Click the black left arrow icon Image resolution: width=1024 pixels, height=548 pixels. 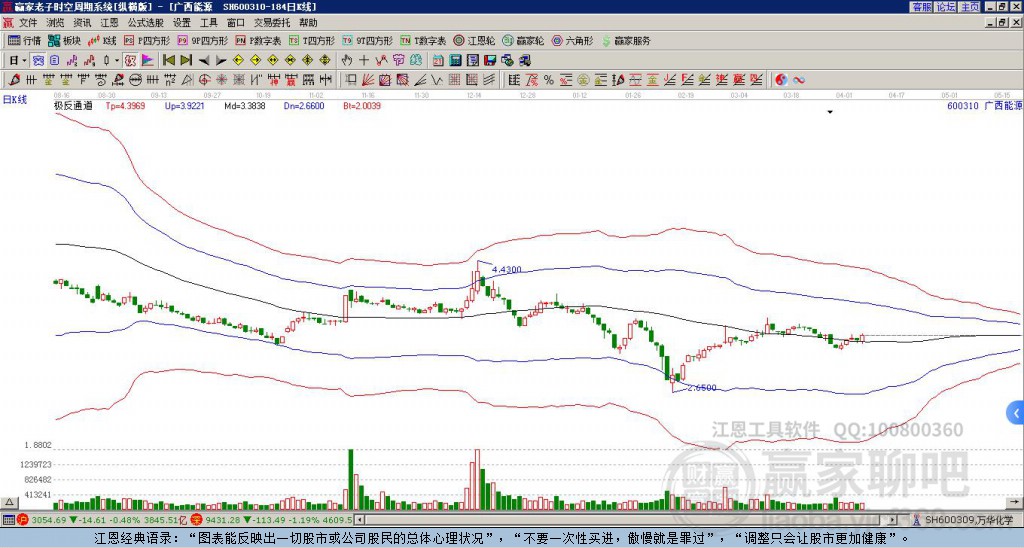pyautogui.click(x=204, y=61)
